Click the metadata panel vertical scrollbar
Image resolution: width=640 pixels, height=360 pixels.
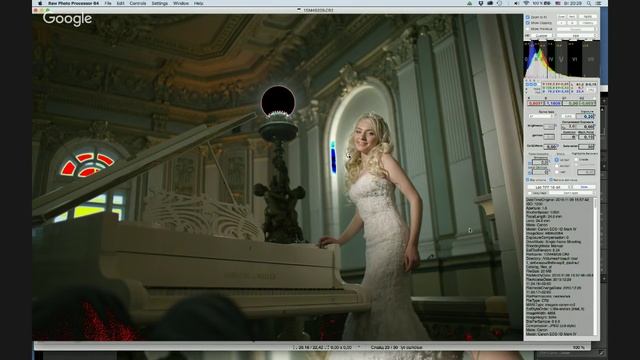(596, 267)
